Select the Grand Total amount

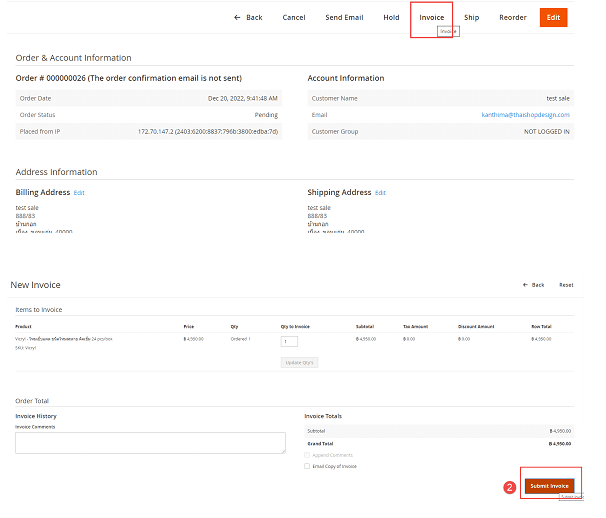point(560,444)
